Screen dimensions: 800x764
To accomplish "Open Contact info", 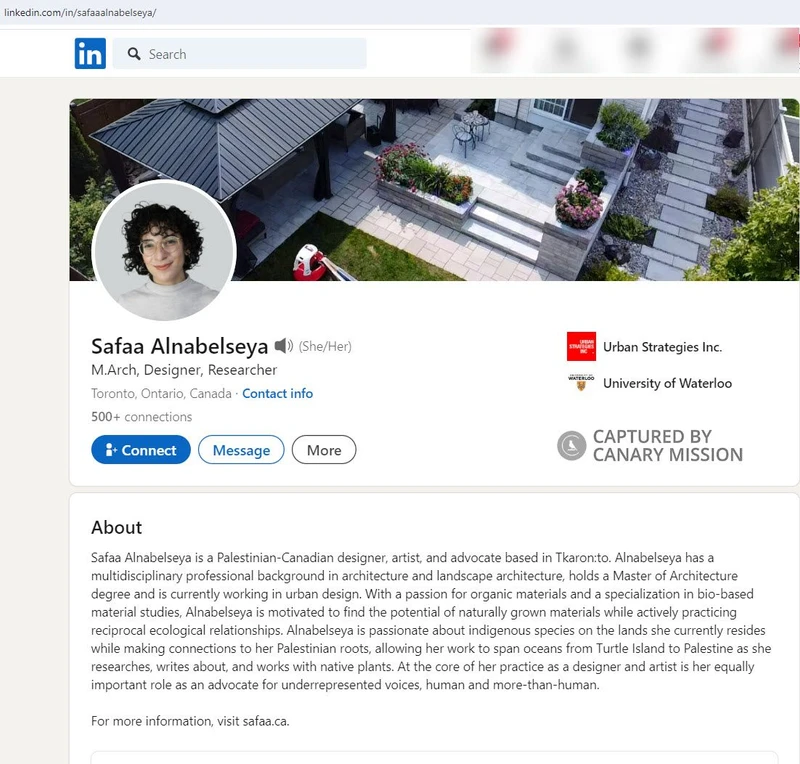I will pos(280,394).
